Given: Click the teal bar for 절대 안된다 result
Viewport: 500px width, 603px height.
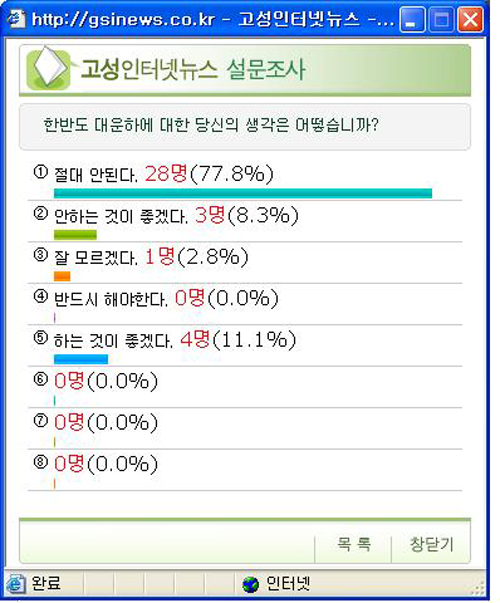Looking at the screenshot, I should 243,193.
